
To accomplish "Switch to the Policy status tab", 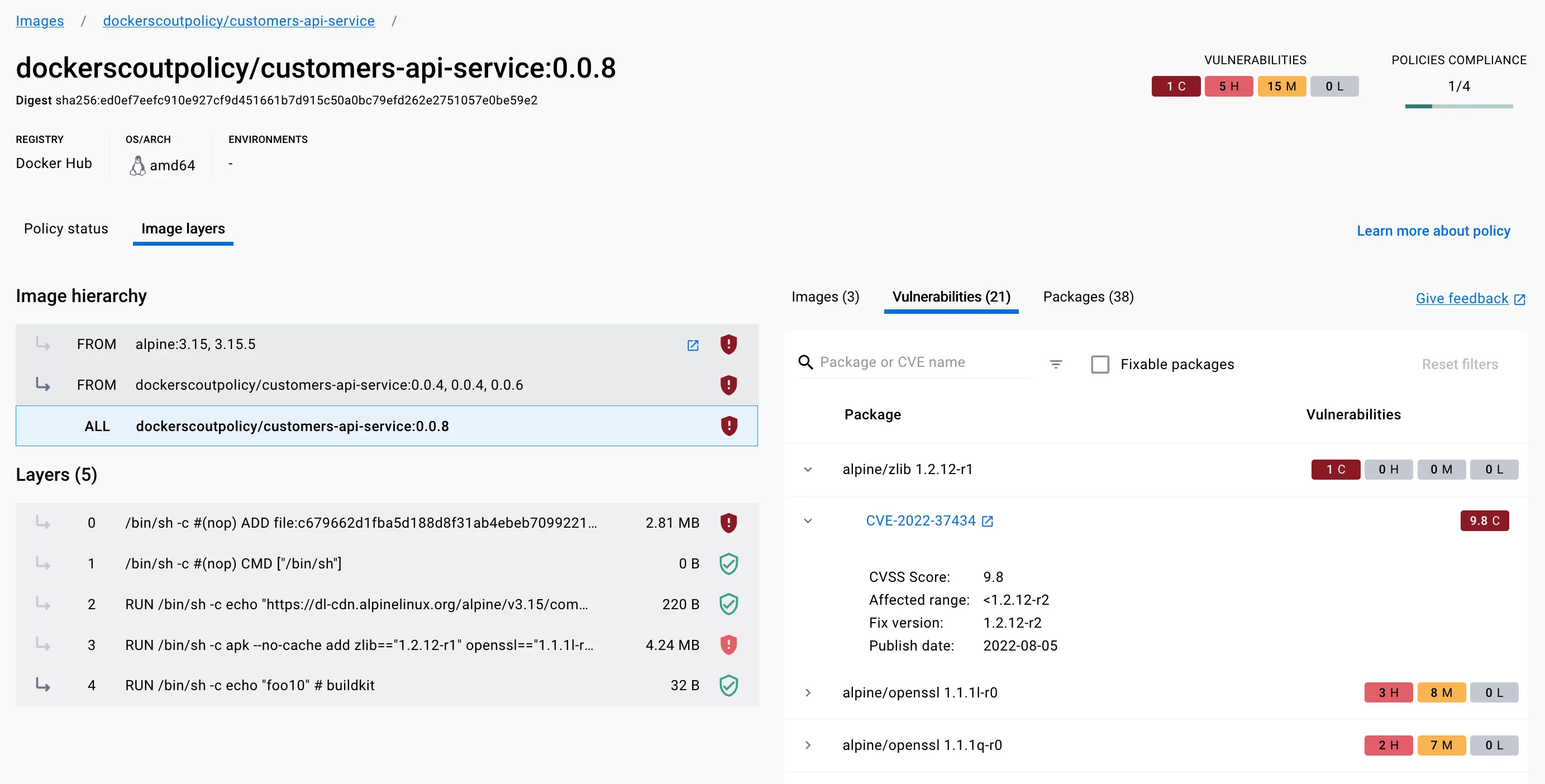I will pyautogui.click(x=66, y=229).
